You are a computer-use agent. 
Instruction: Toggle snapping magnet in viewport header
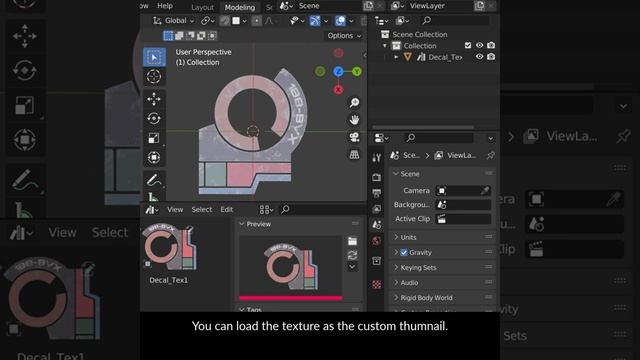tap(225, 21)
